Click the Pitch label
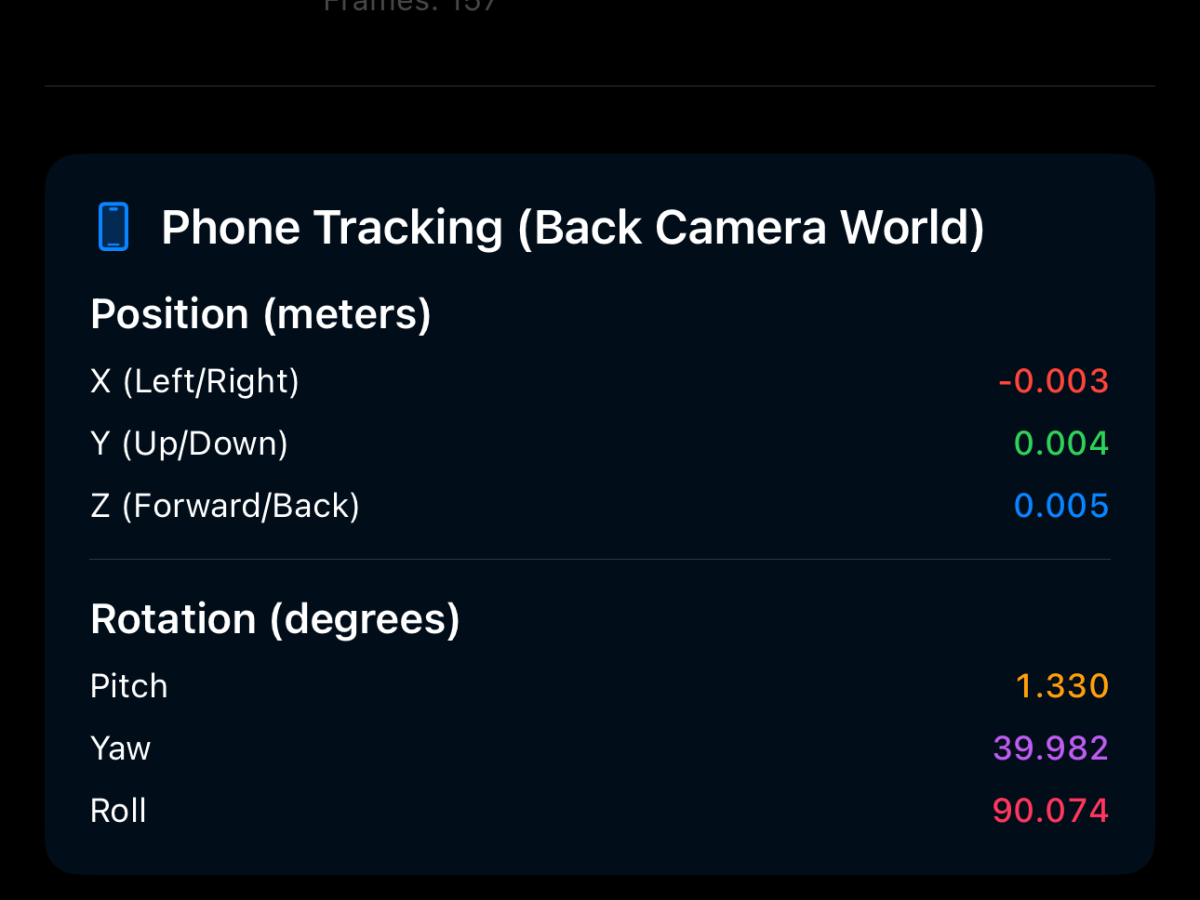 [129, 686]
